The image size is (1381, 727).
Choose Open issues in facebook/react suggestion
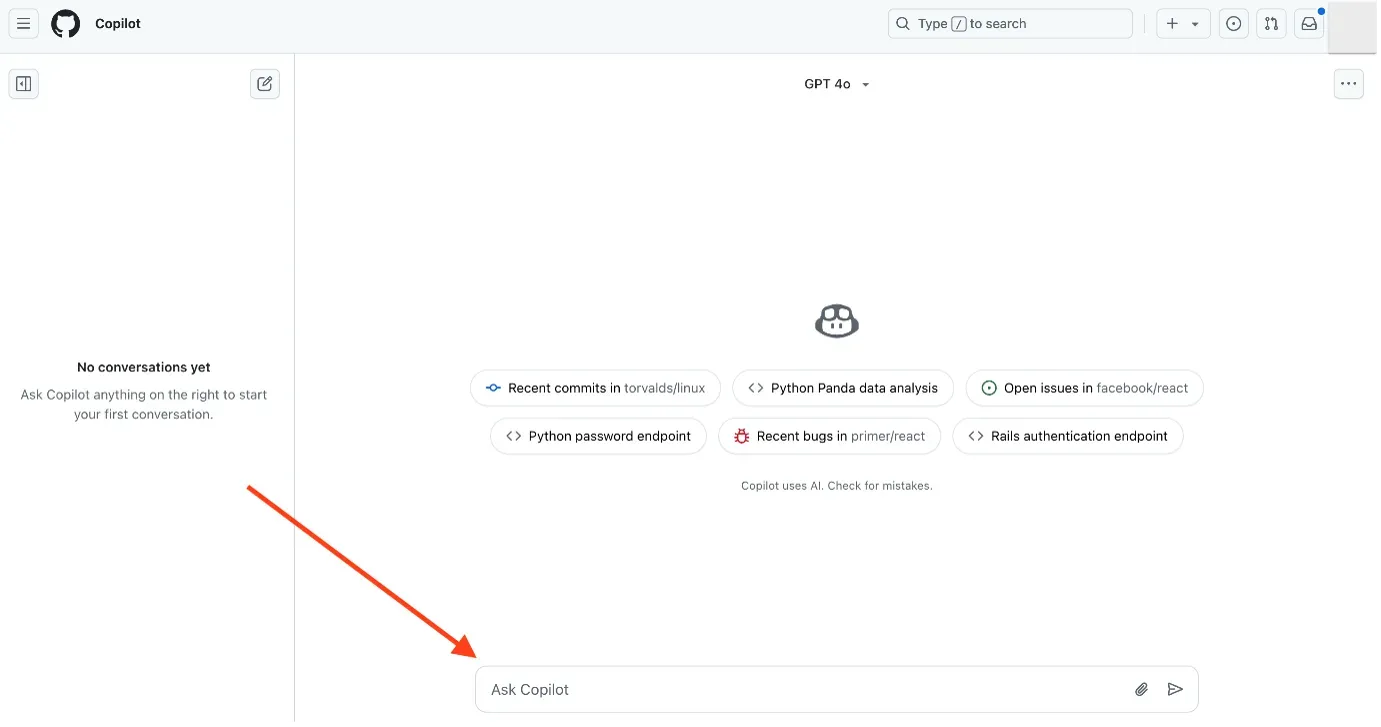[1084, 388]
